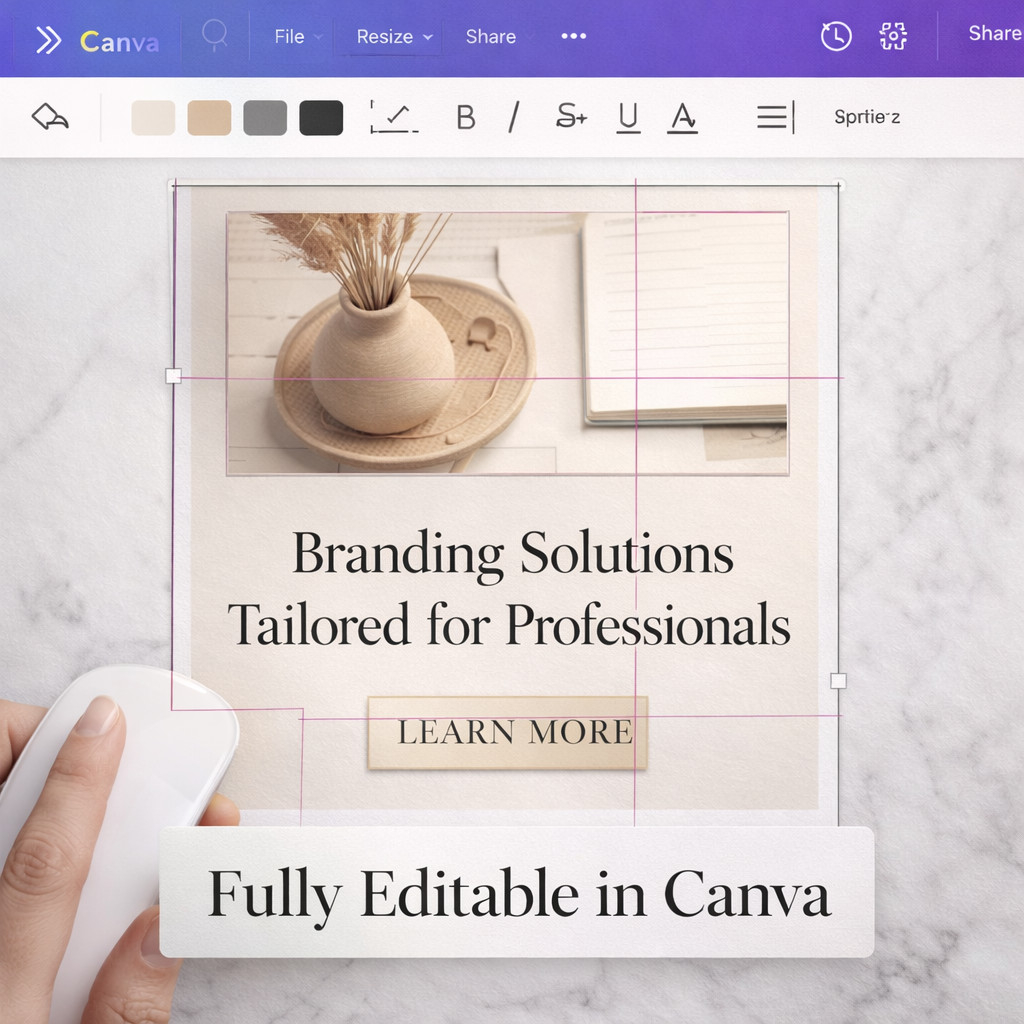Click the right side selection handle

[x=838, y=681]
